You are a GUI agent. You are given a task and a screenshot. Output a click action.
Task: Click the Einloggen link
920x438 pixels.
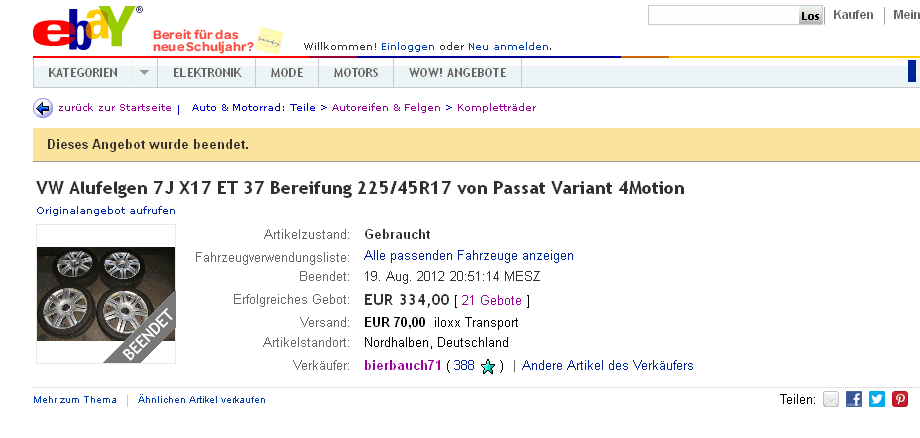[x=408, y=47]
